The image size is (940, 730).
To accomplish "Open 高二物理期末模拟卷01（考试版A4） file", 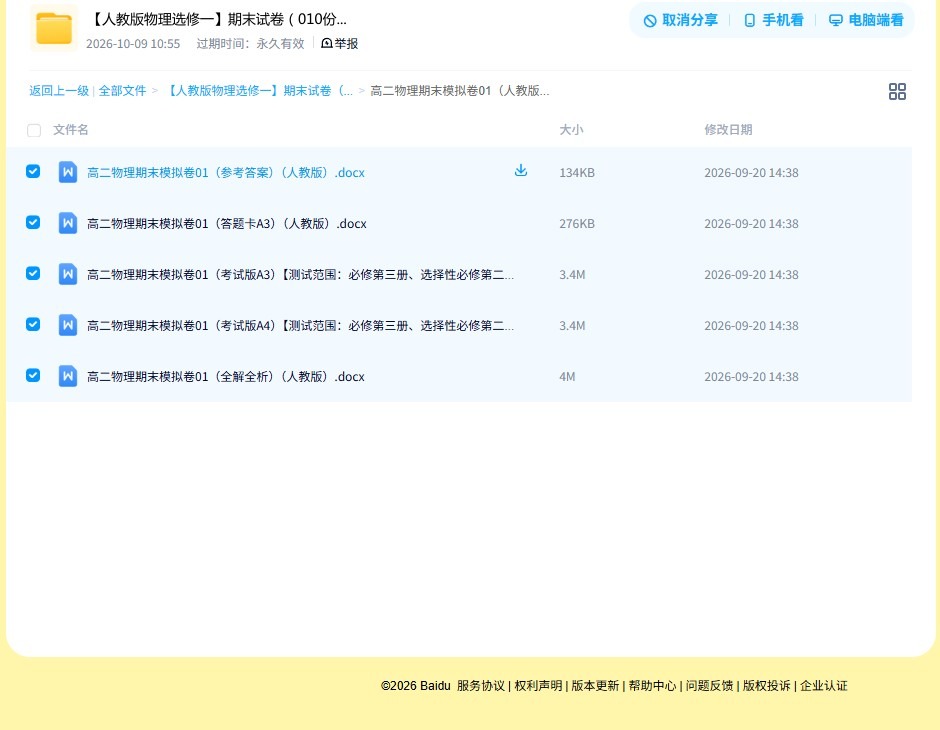I will tap(300, 325).
